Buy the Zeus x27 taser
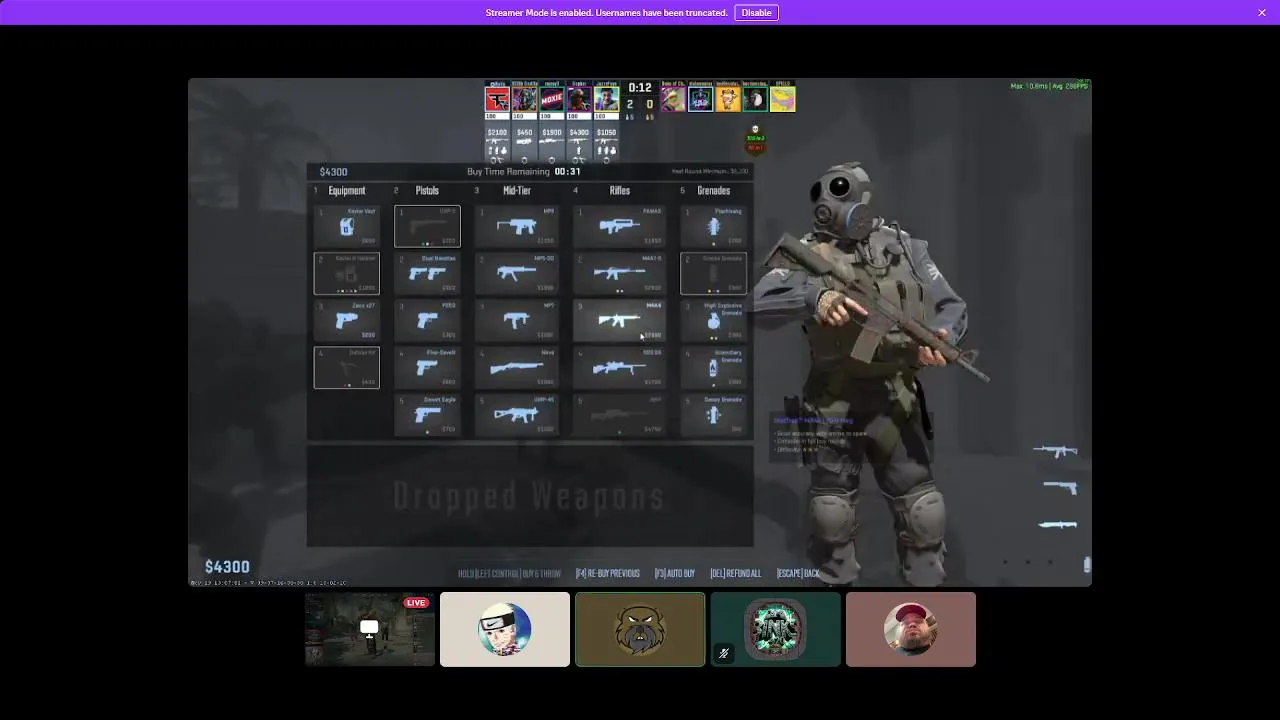Viewport: 1280px width, 720px height. point(346,320)
